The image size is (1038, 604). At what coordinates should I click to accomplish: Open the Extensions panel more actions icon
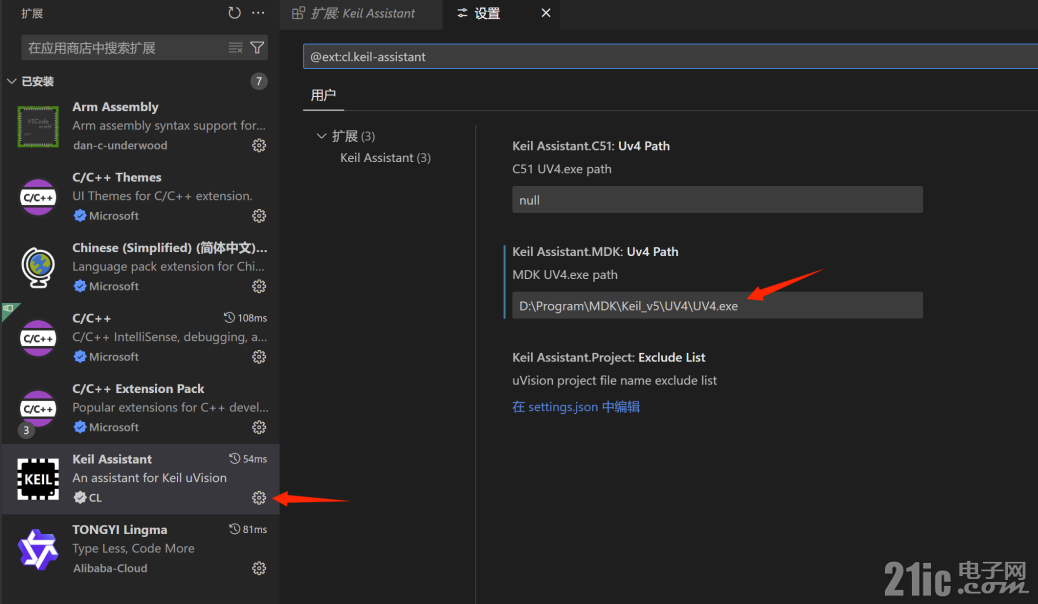pos(258,13)
